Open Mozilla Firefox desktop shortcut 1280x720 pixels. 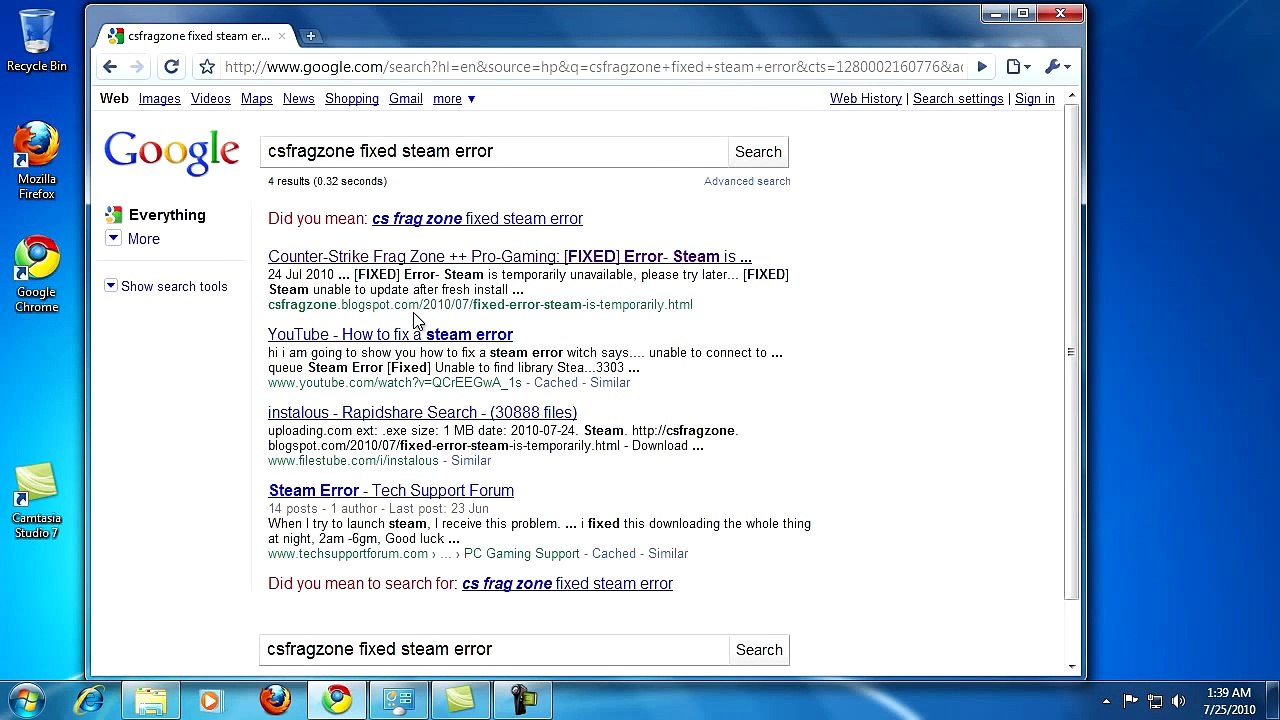pos(37,161)
